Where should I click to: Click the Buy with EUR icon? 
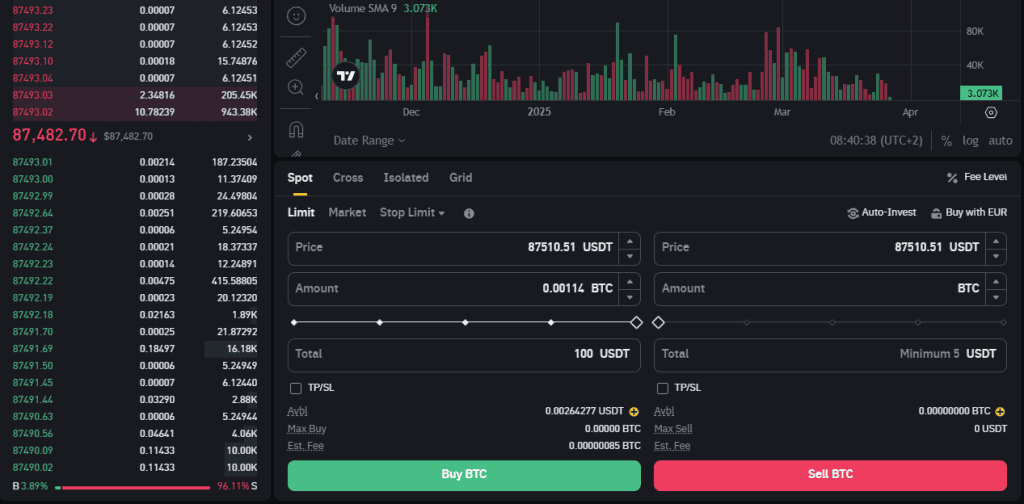[x=936, y=213]
